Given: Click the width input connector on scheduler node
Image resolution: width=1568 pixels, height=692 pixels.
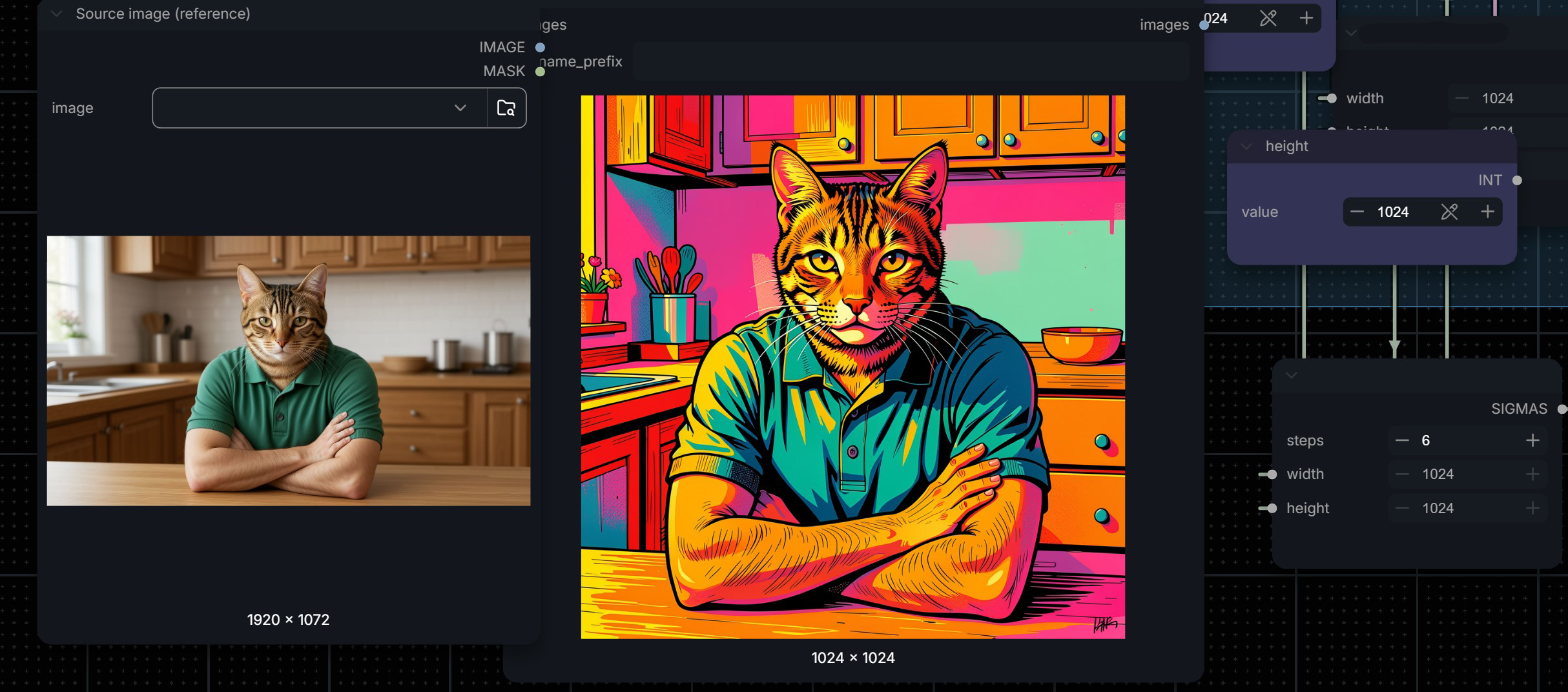Looking at the screenshot, I should coord(1271,474).
